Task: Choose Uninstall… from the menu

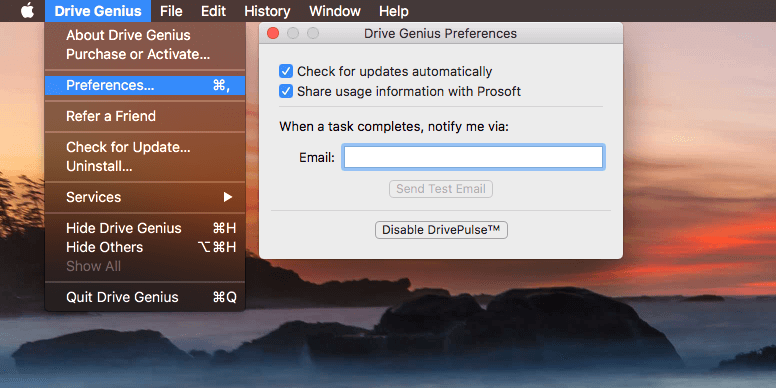Action: (145, 166)
